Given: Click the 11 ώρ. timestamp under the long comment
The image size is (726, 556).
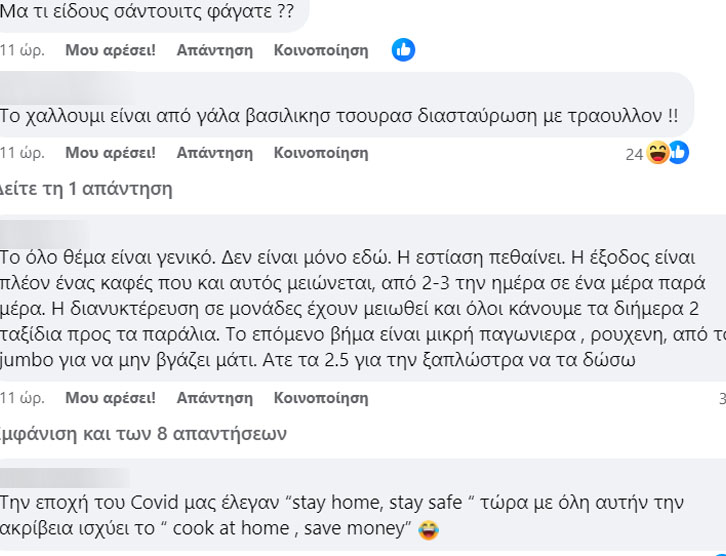Looking at the screenshot, I should (22, 398).
